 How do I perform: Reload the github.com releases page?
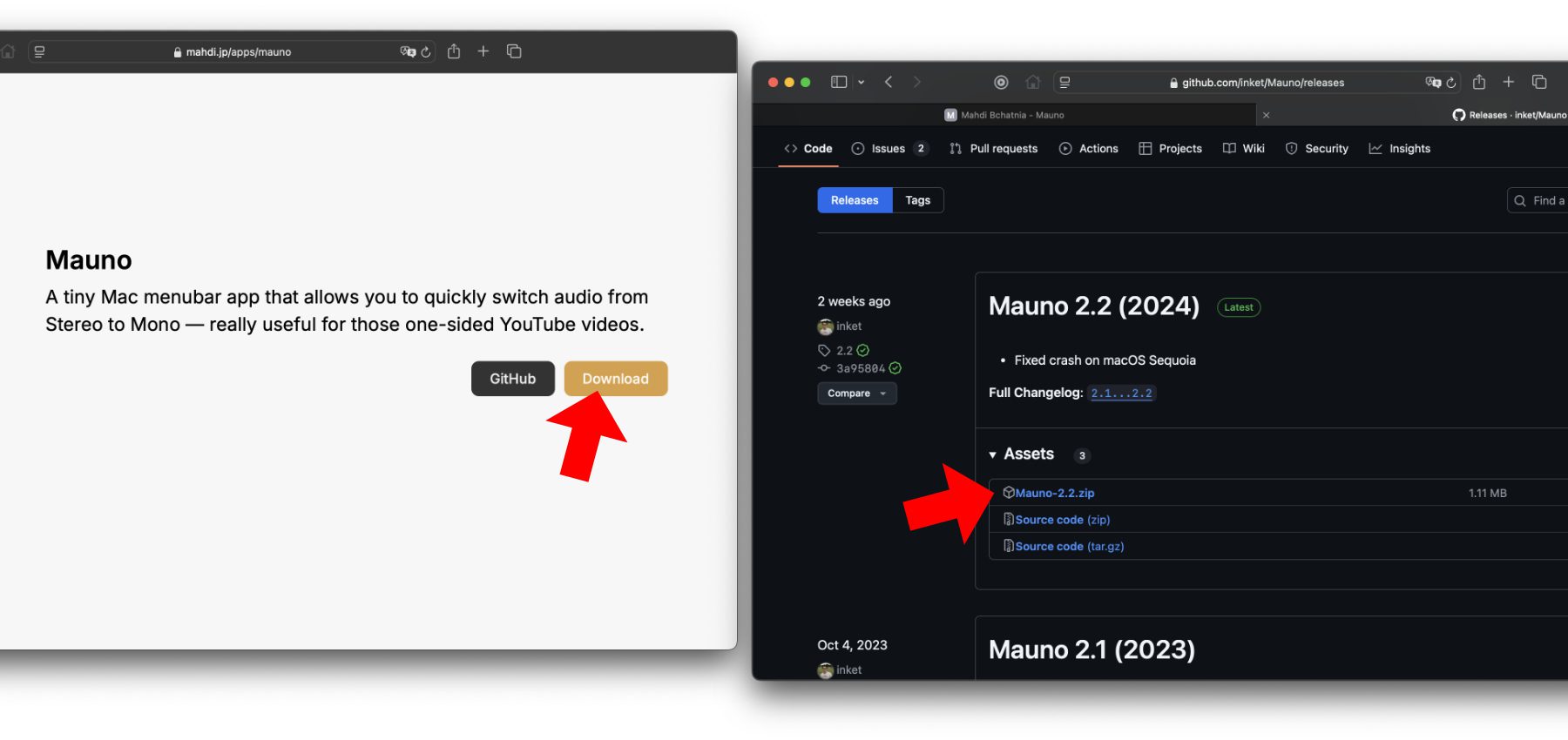click(1451, 83)
